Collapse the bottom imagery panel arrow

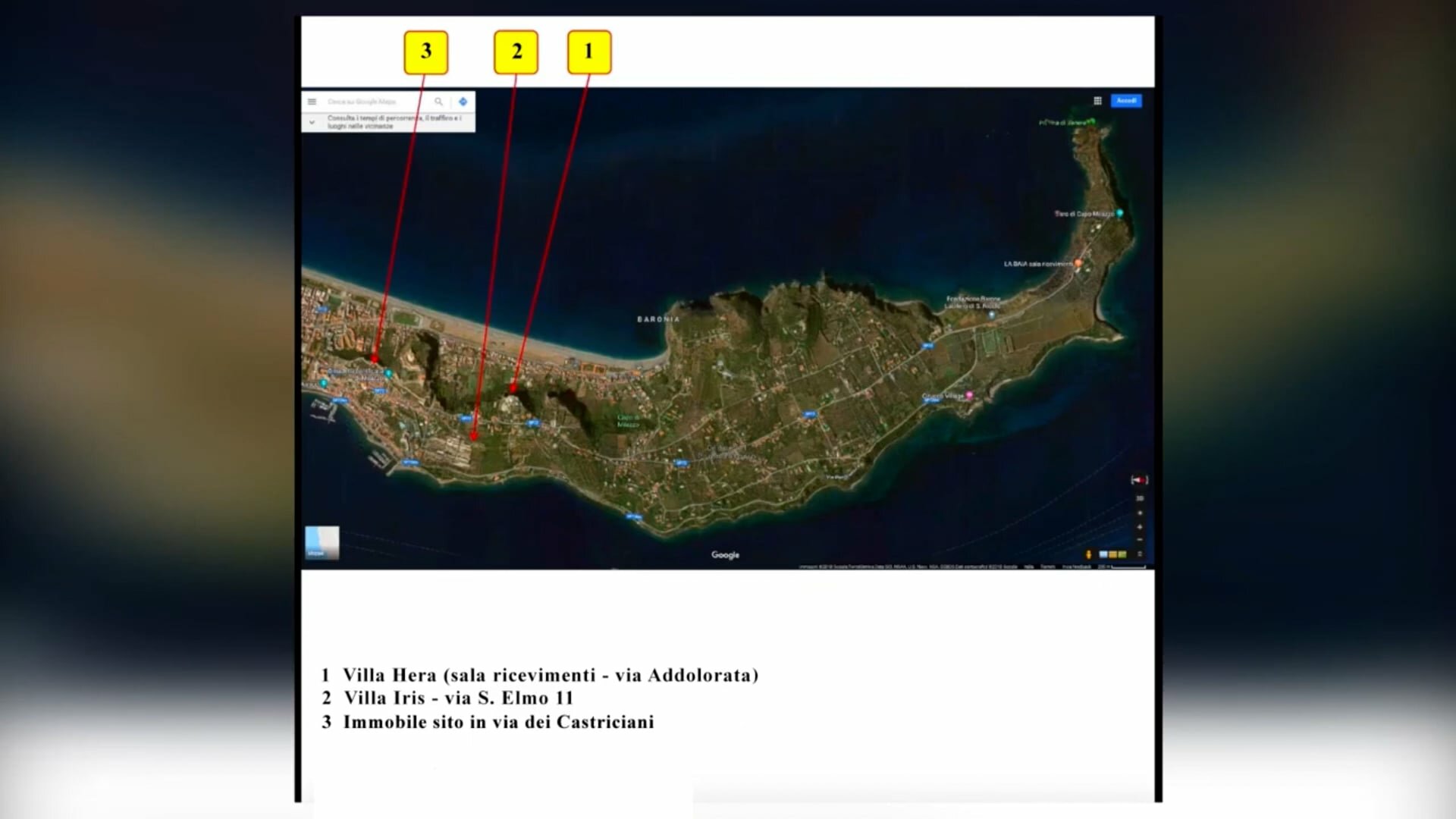coord(1140,554)
